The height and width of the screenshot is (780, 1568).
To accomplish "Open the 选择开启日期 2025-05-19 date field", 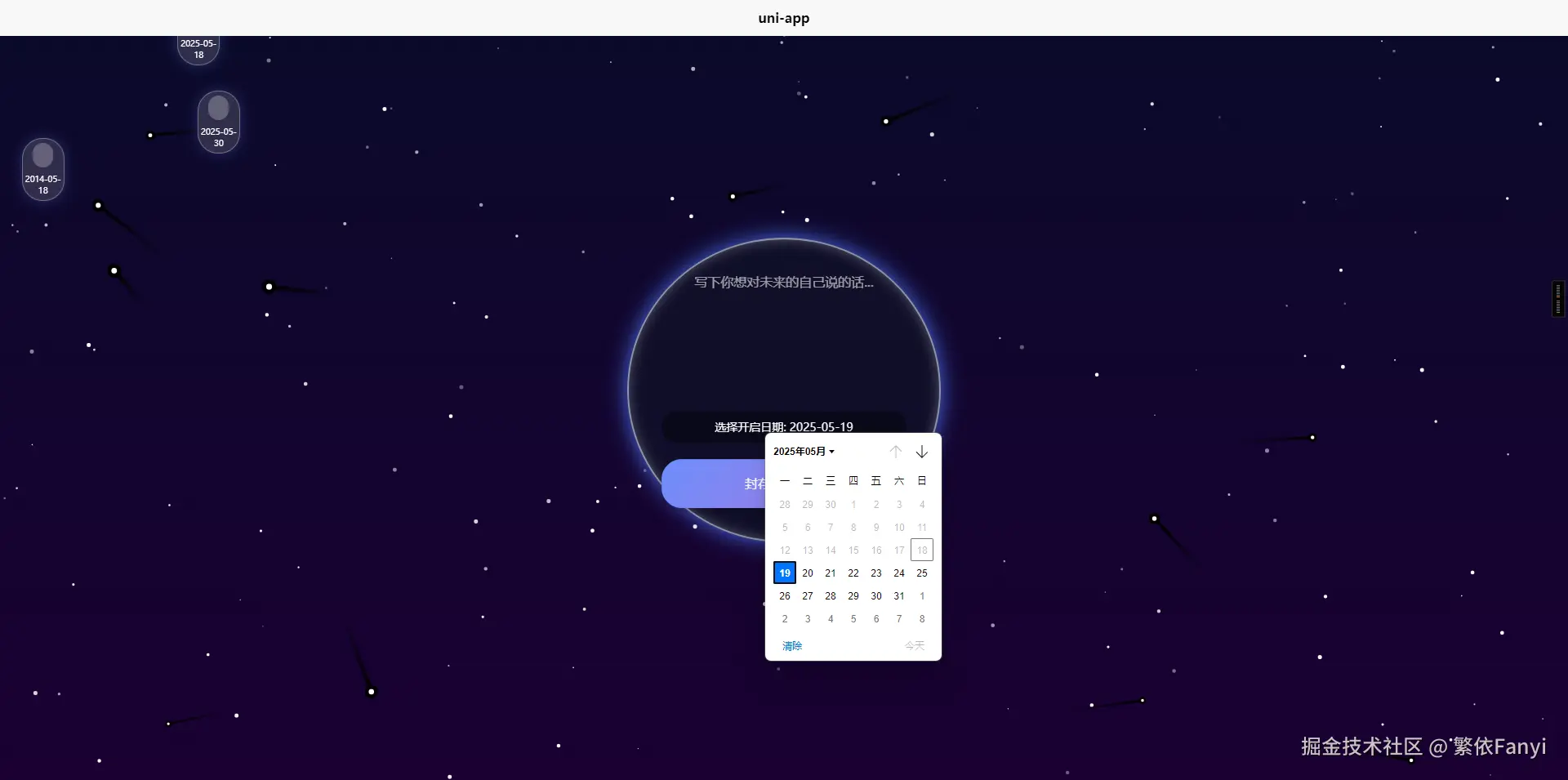I will point(784,427).
